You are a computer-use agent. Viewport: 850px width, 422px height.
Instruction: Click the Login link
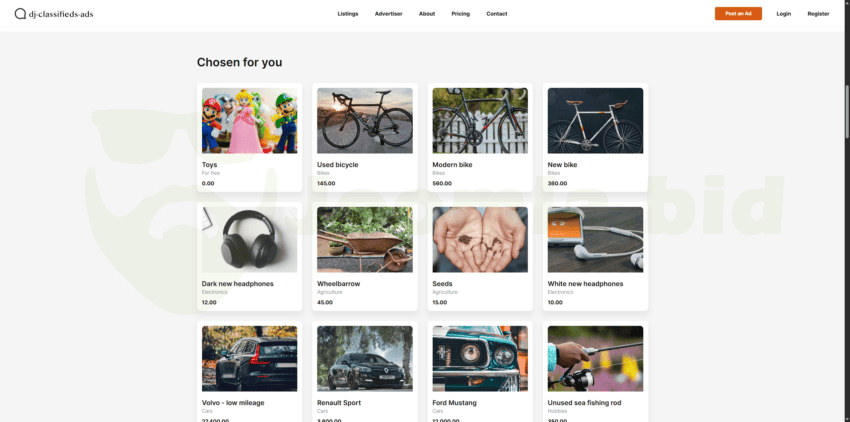coord(783,14)
